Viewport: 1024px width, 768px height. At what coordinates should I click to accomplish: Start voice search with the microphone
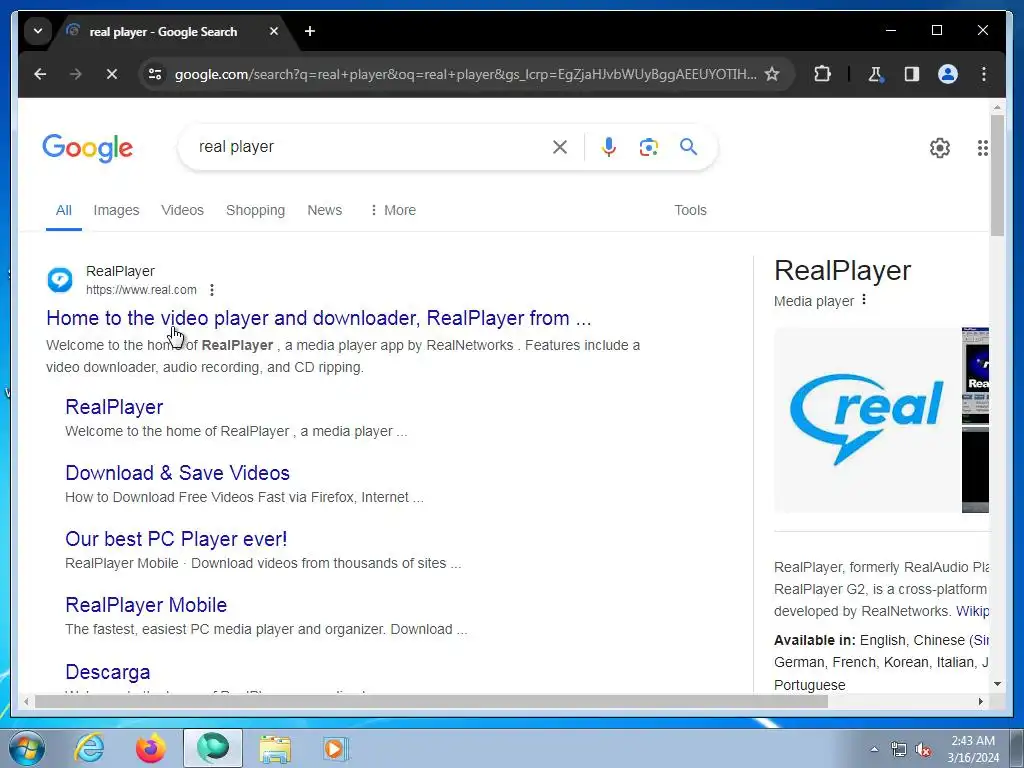(609, 147)
